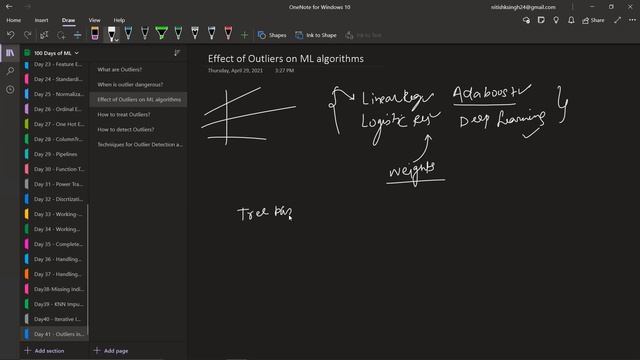Open Search in left sidebar
Image resolution: width=640 pixels, height=360 pixels.
(10, 71)
